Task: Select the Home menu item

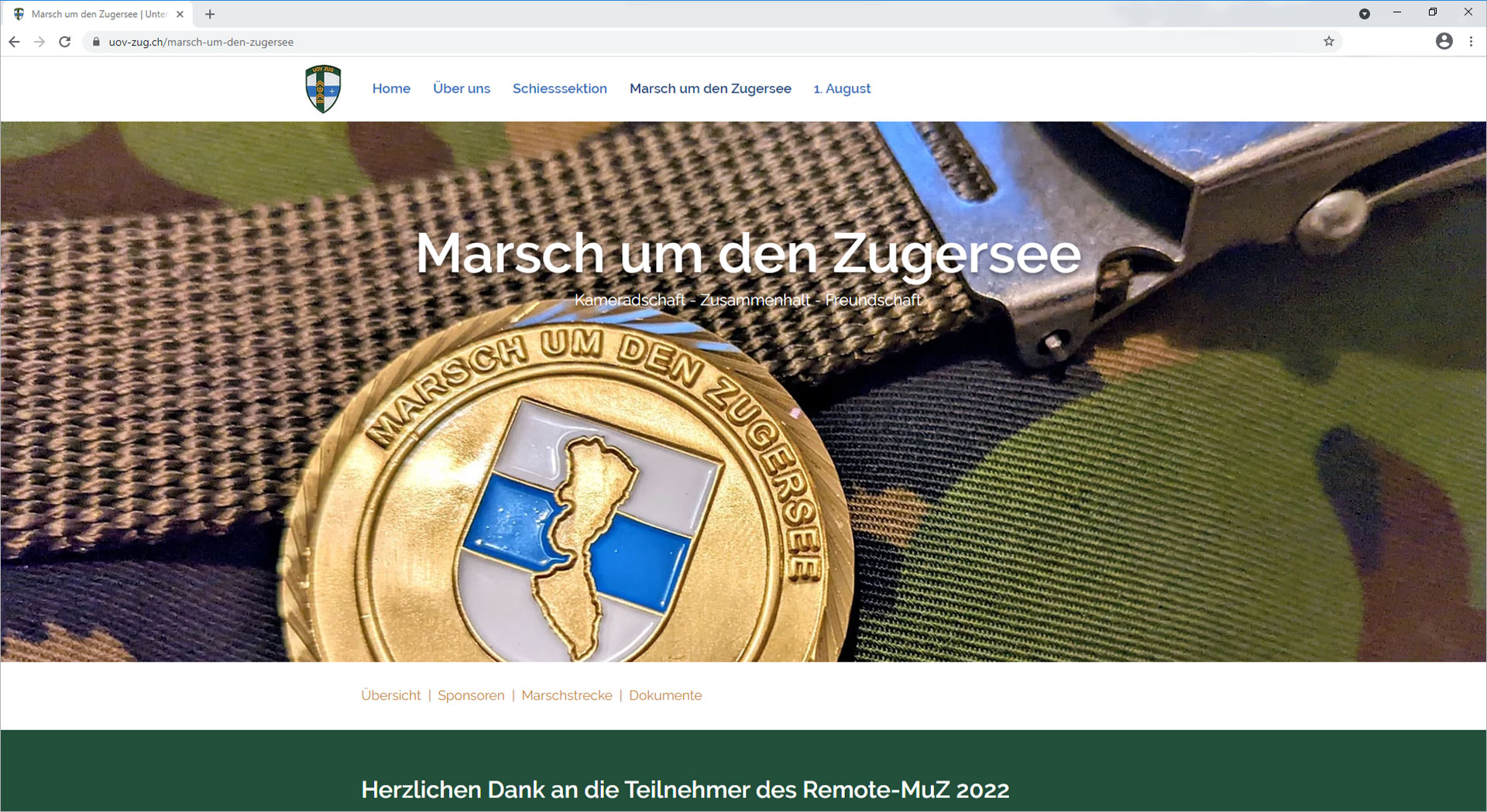Action: [x=391, y=88]
